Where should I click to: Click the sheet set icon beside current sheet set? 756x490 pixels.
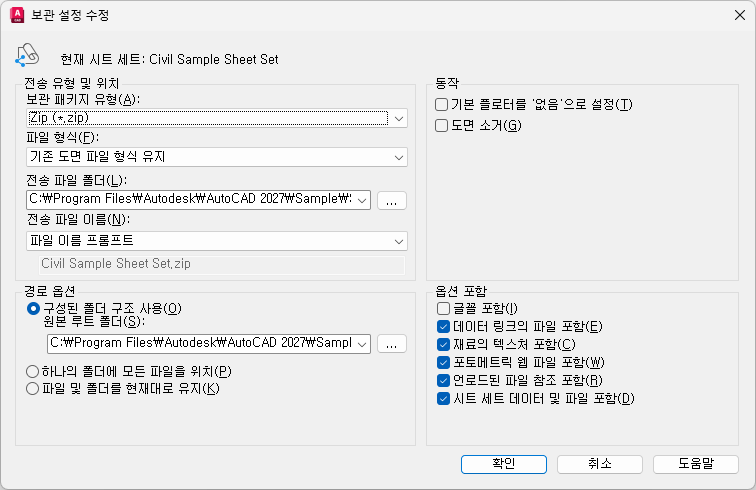pos(26,57)
